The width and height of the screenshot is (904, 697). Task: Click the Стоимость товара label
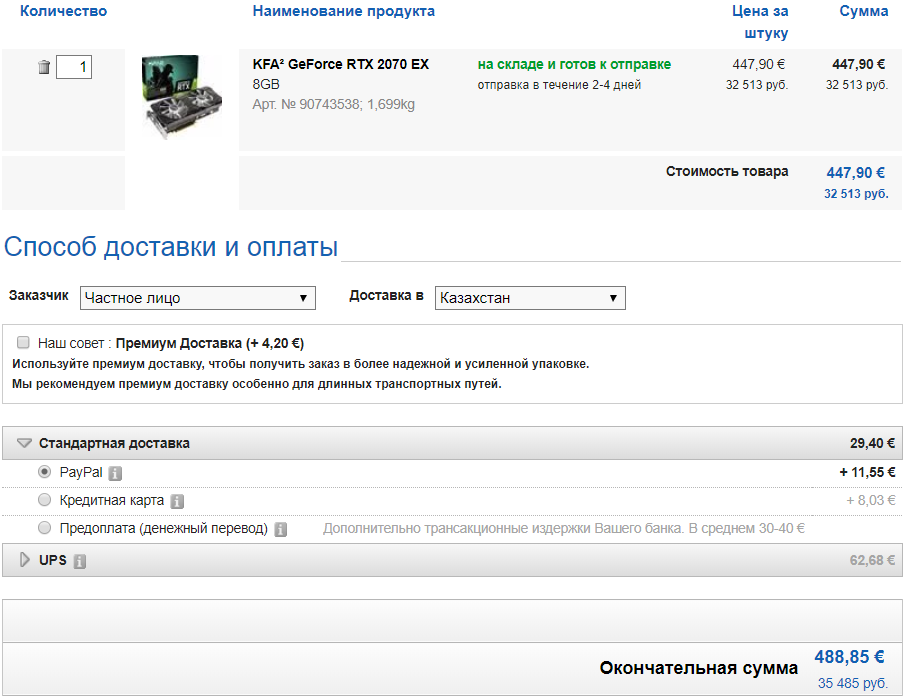[727, 172]
